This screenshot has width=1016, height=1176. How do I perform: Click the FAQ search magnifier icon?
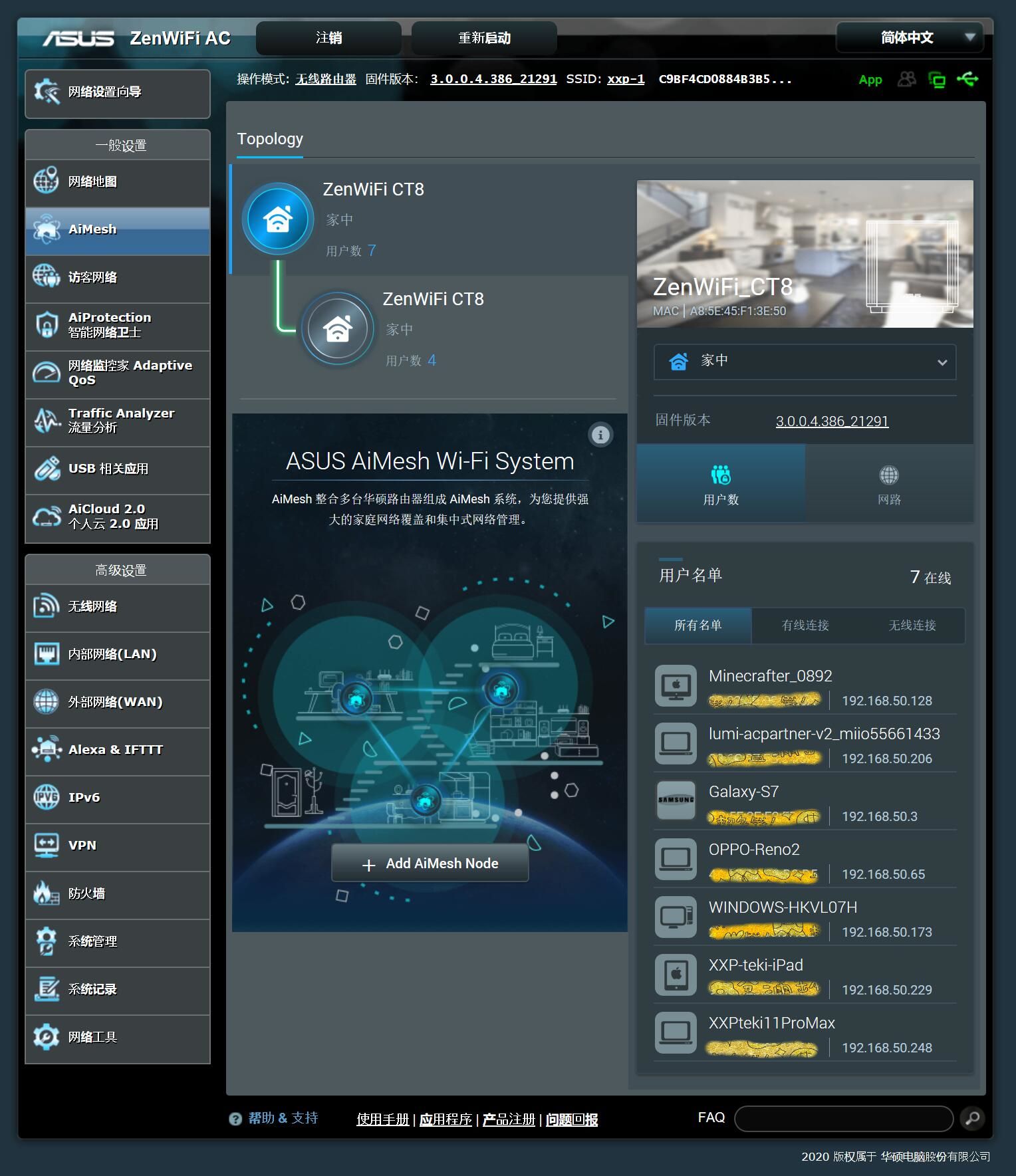[x=972, y=1118]
